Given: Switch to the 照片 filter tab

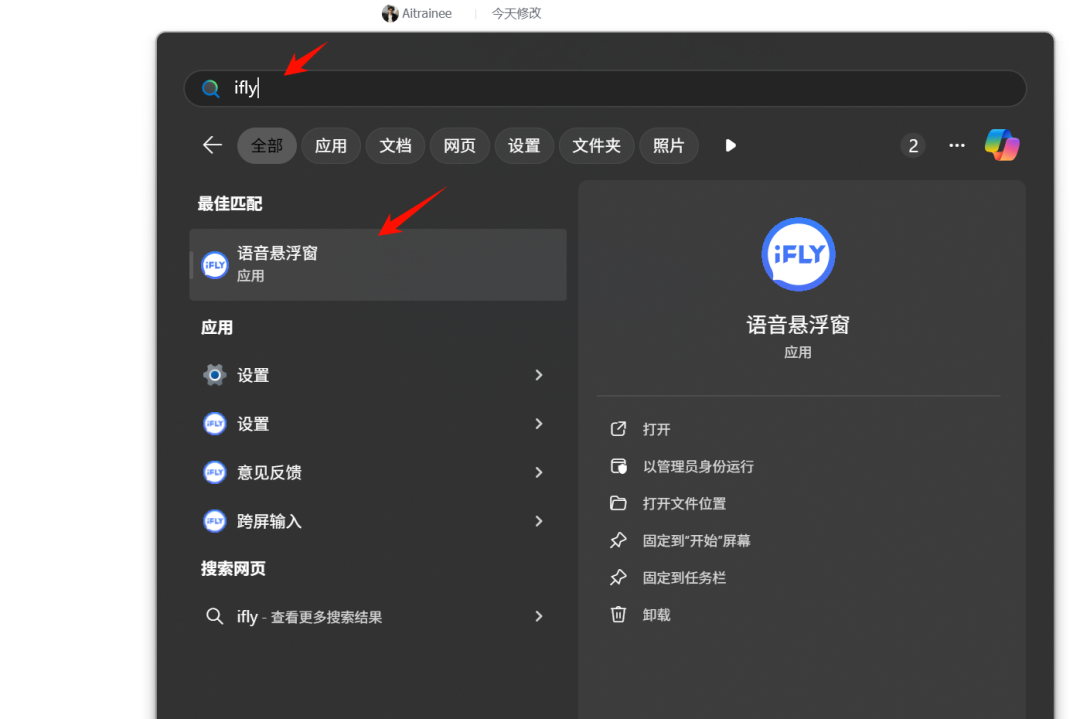Looking at the screenshot, I should [669, 146].
